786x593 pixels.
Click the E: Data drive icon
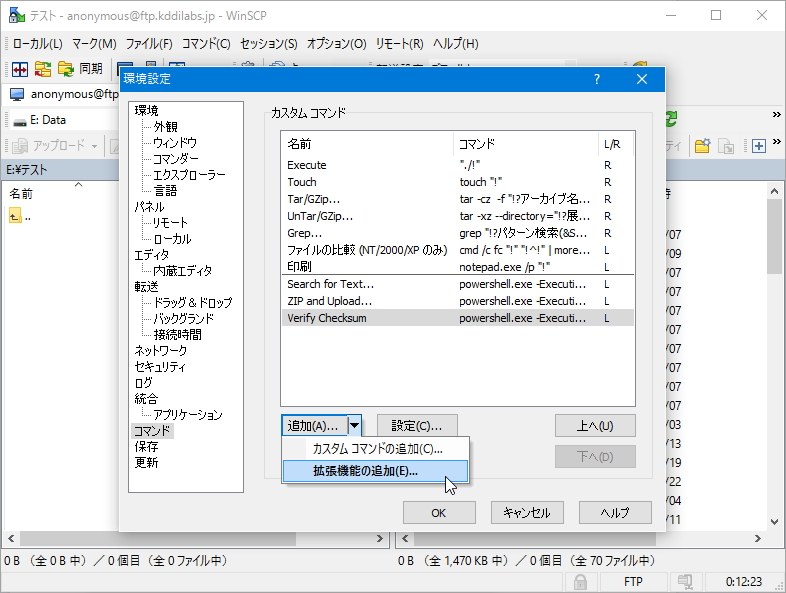tap(20, 121)
